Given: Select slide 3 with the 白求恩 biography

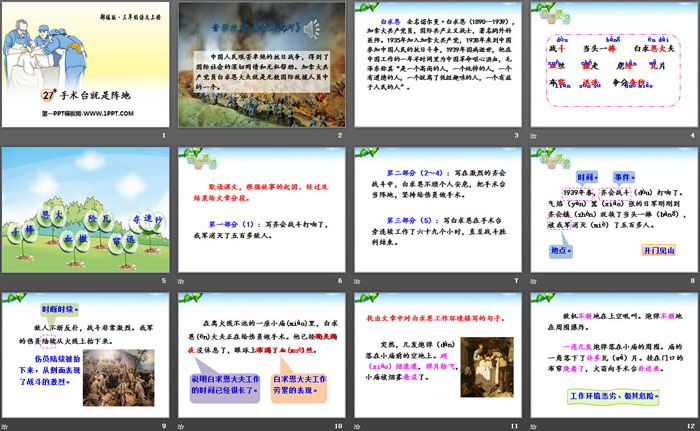Looking at the screenshot, I should pyautogui.click(x=438, y=65).
